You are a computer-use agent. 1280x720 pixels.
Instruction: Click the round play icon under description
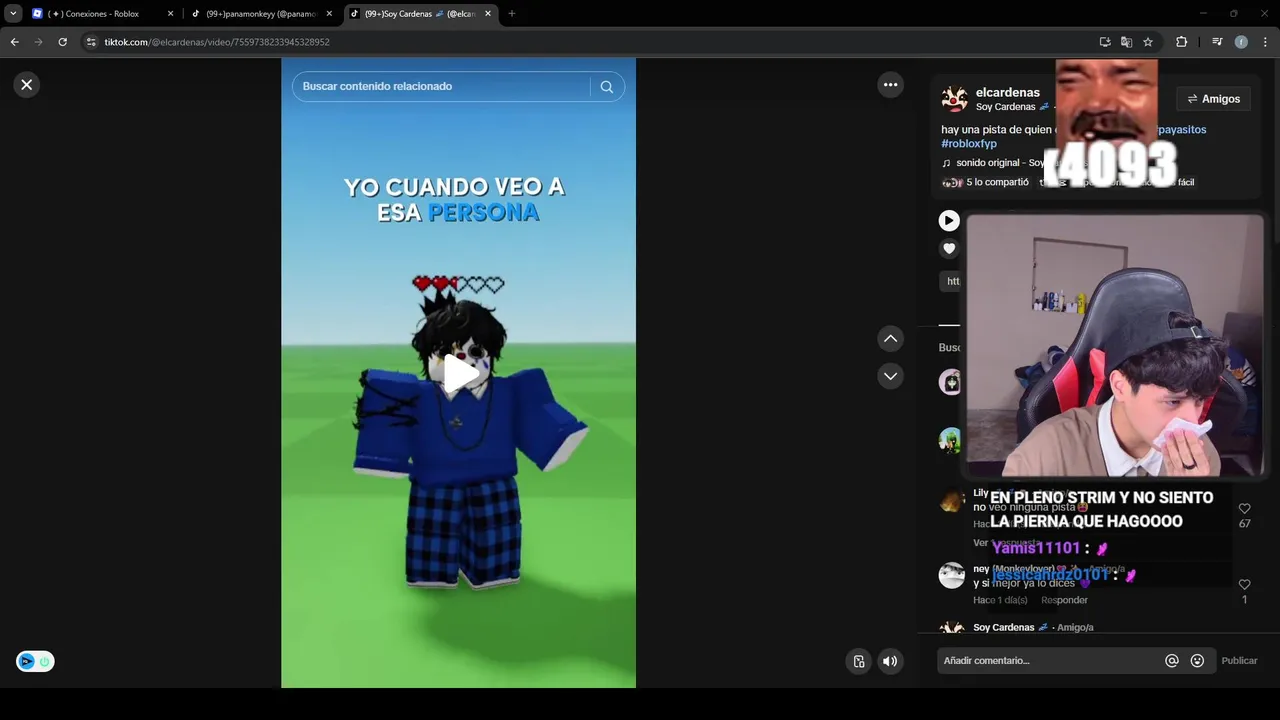point(949,221)
